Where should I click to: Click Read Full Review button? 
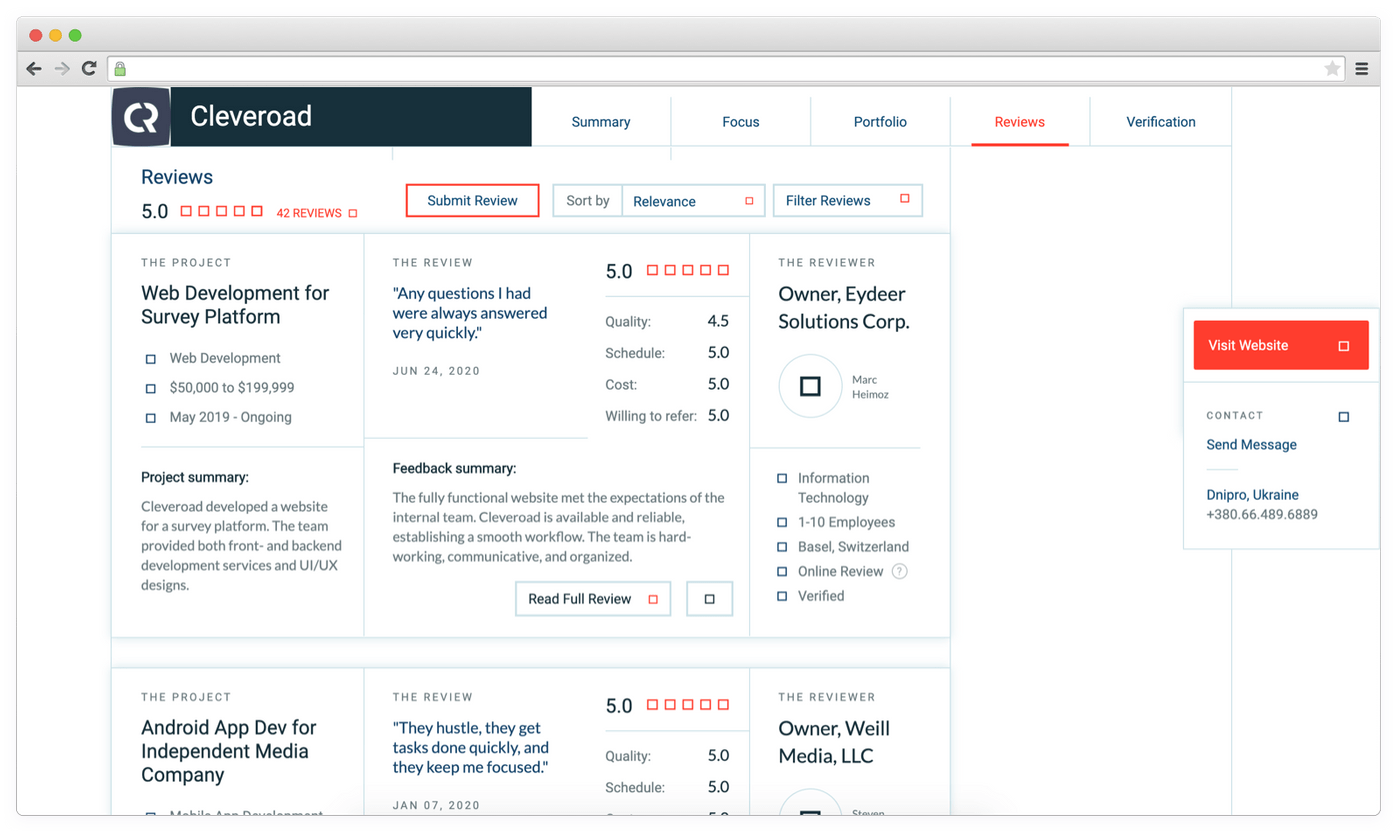593,599
